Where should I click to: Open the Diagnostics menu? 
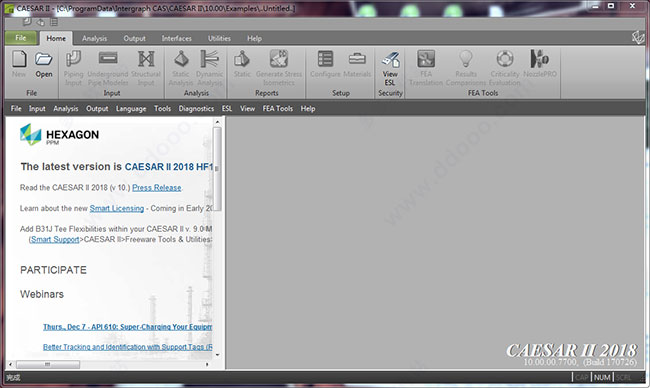pyautogui.click(x=196, y=109)
